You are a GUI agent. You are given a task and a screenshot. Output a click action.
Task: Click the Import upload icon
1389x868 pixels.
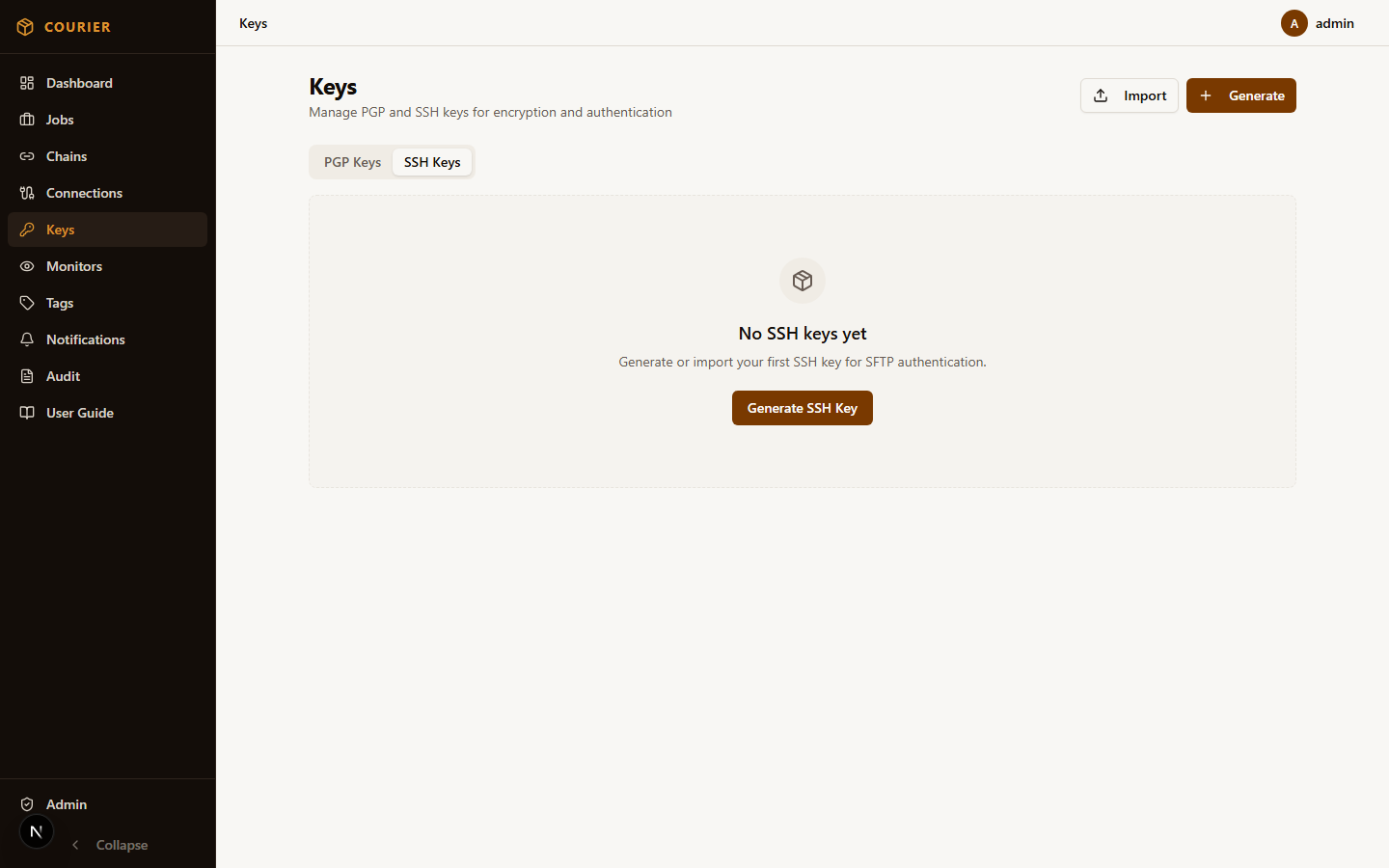point(1101,95)
